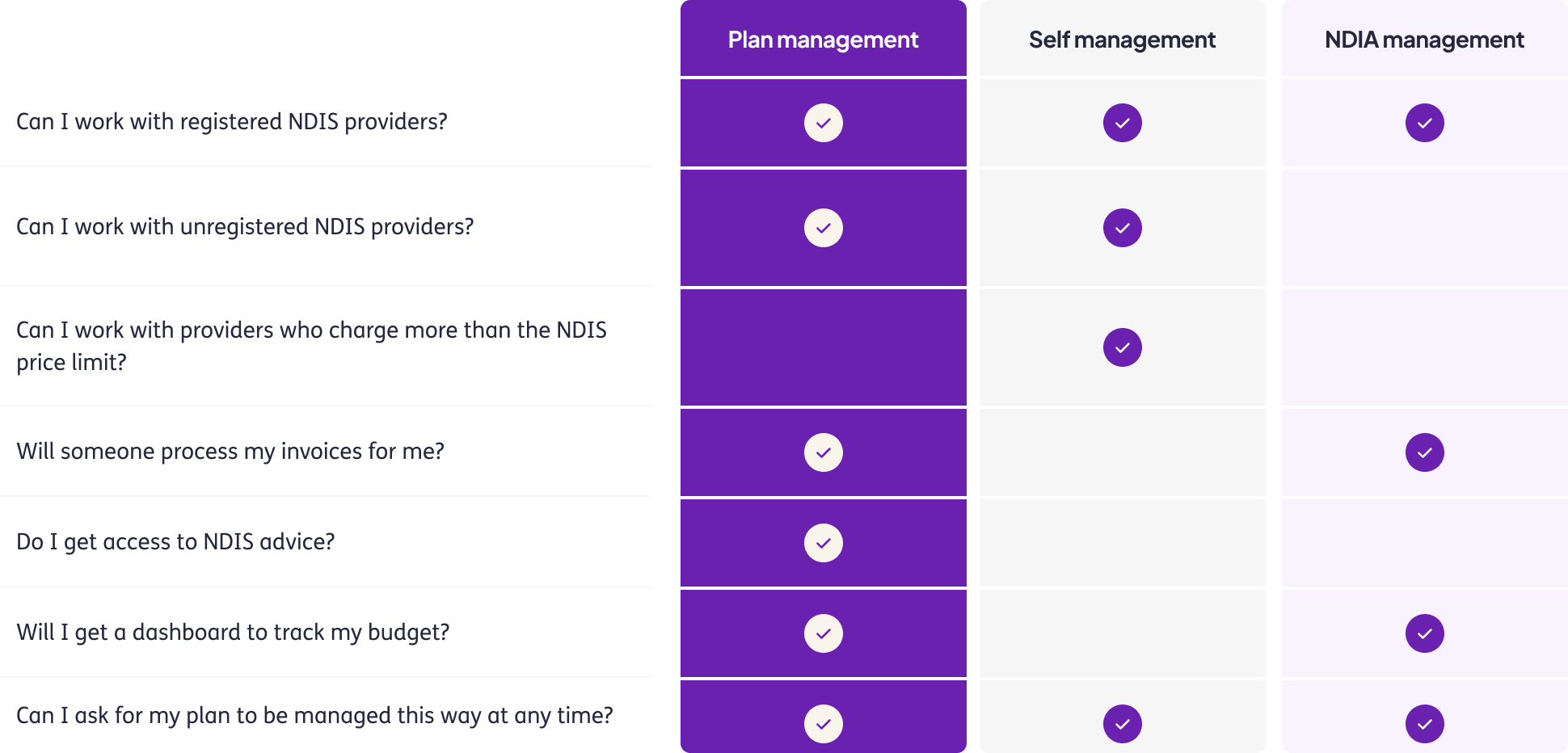Select the NDIA management column header
The image size is (1568, 753).
coord(1424,40)
